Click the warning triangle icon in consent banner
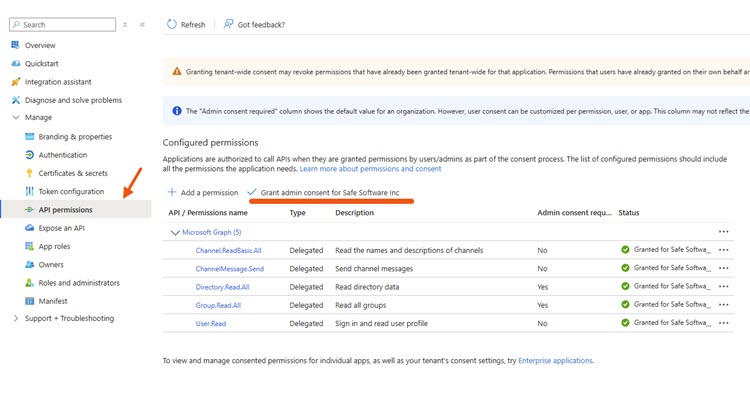This screenshot has height=398, width=750. 177,71
